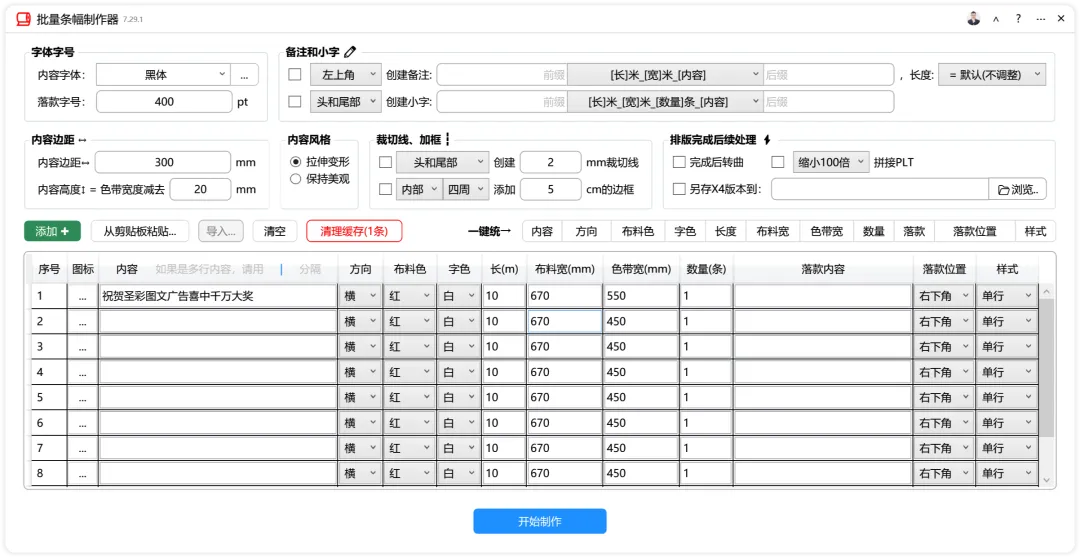Screen dimensions: 1080x558
Task: Click the 布料色 unify tab
Action: [x=637, y=231]
